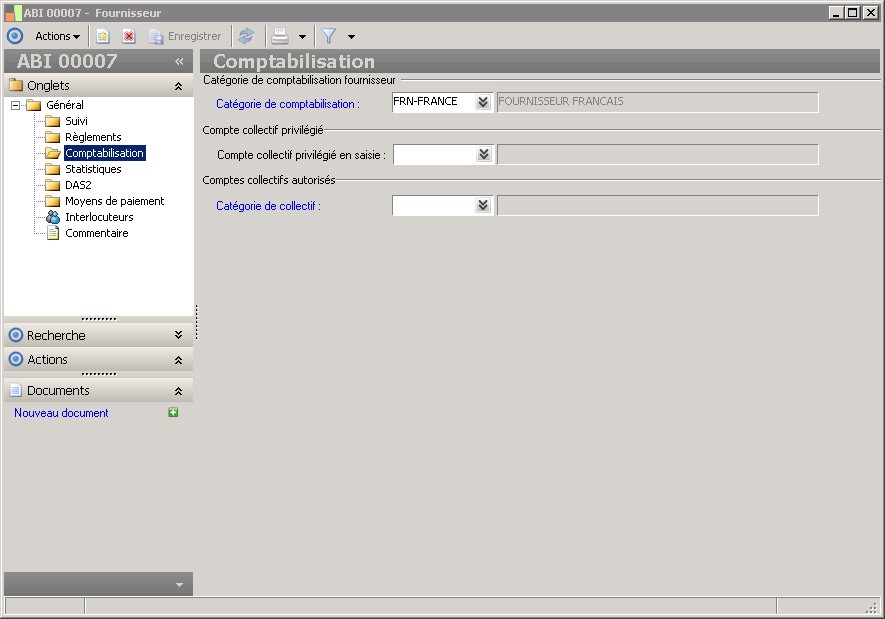Open the FRN-FRANCE category dropdown

click(483, 102)
